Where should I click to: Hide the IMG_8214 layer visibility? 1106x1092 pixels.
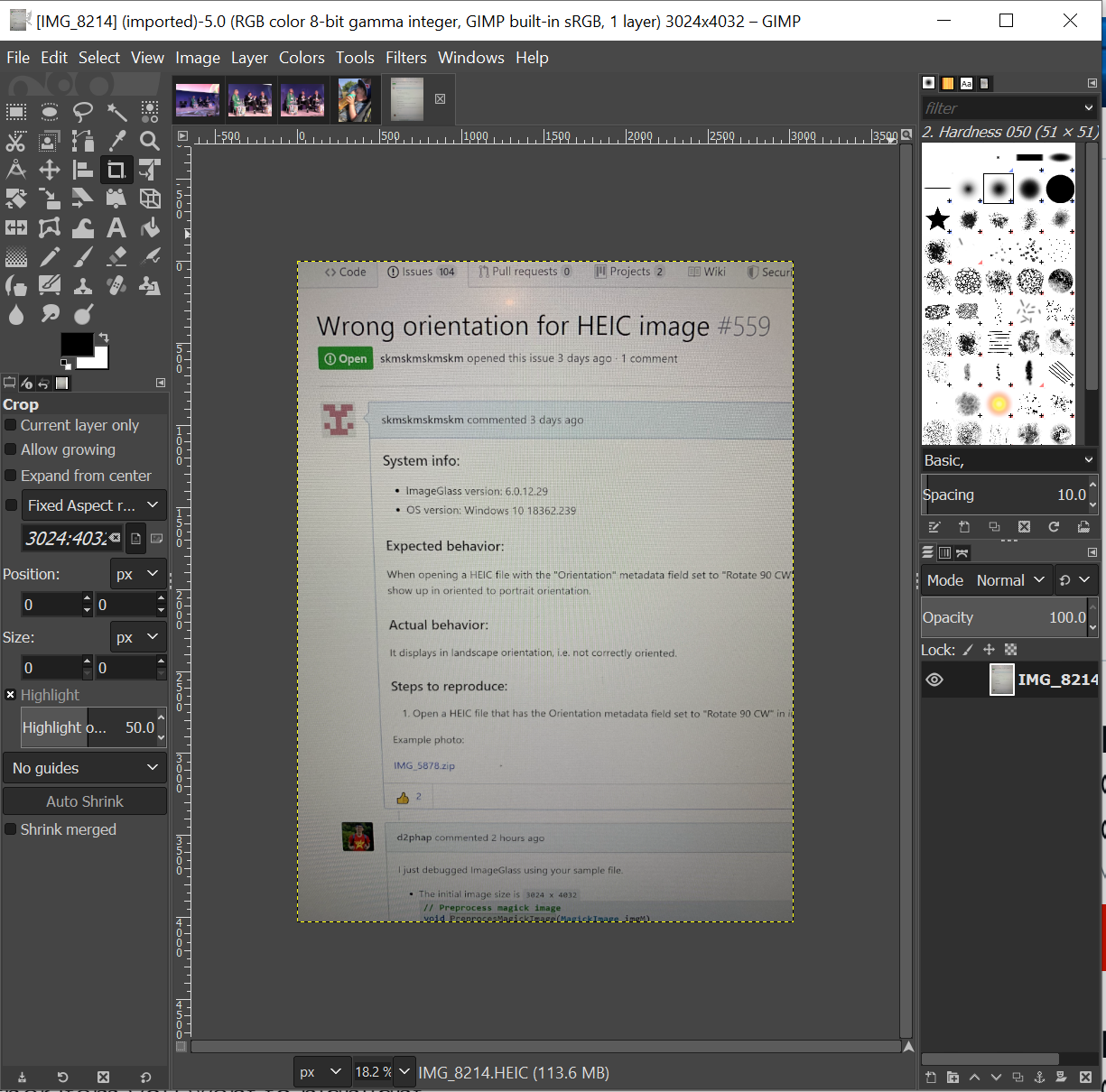tap(934, 680)
